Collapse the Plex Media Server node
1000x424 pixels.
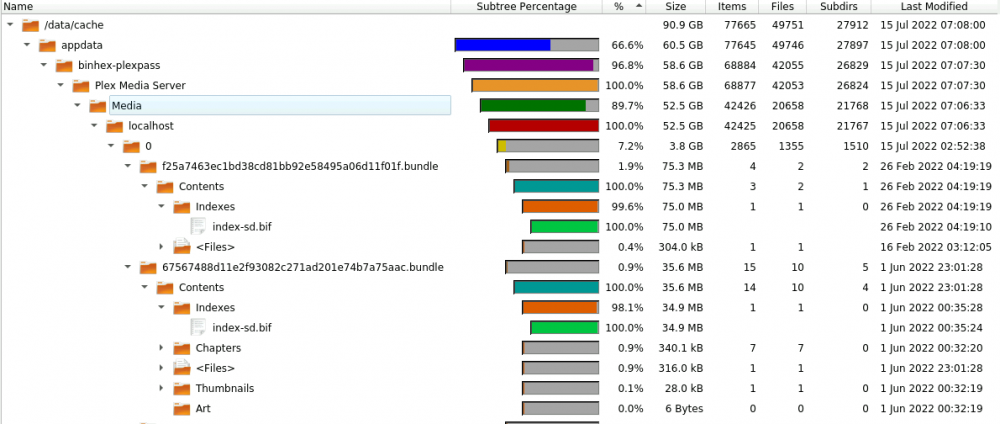click(x=61, y=85)
